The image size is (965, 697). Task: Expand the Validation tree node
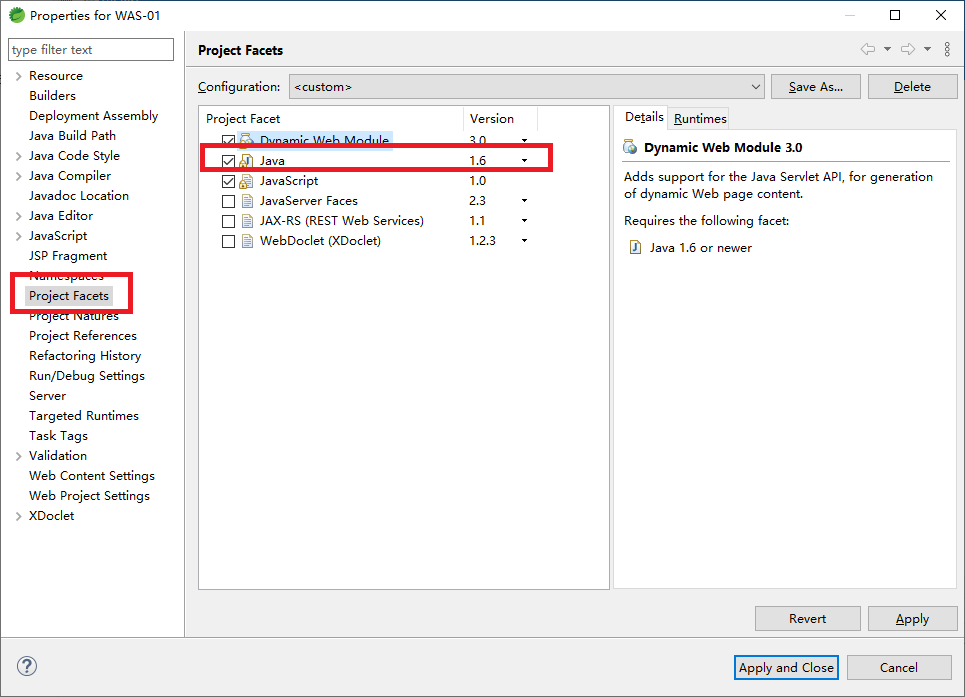[x=18, y=456]
